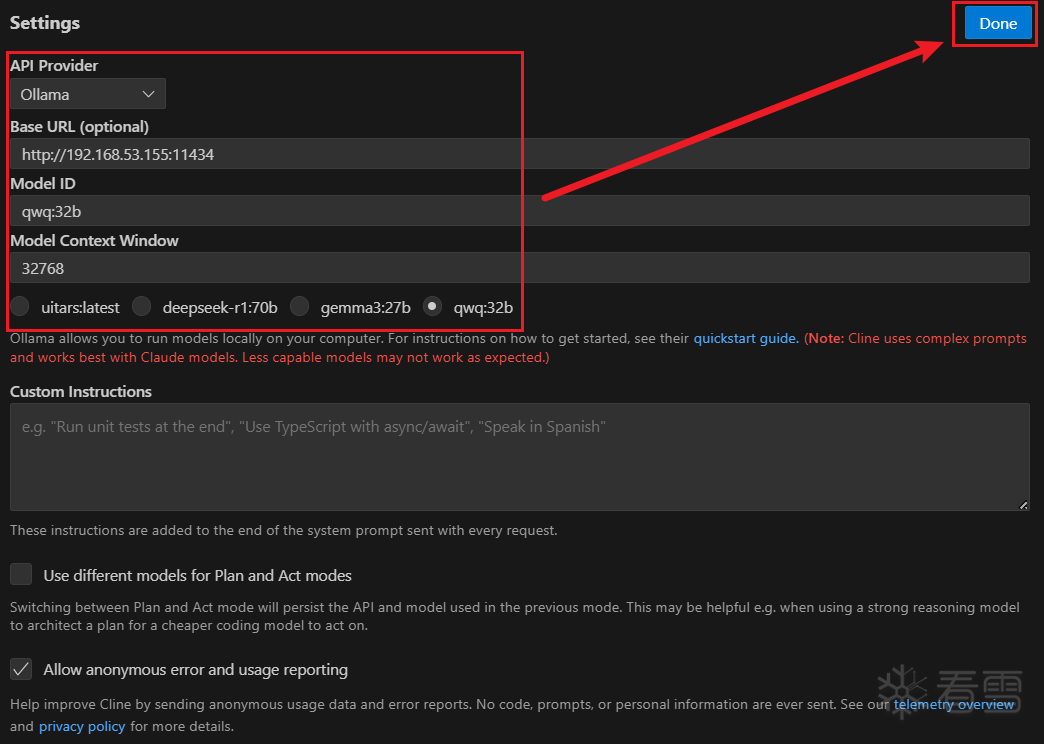Click the API Provider label

pos(54,65)
